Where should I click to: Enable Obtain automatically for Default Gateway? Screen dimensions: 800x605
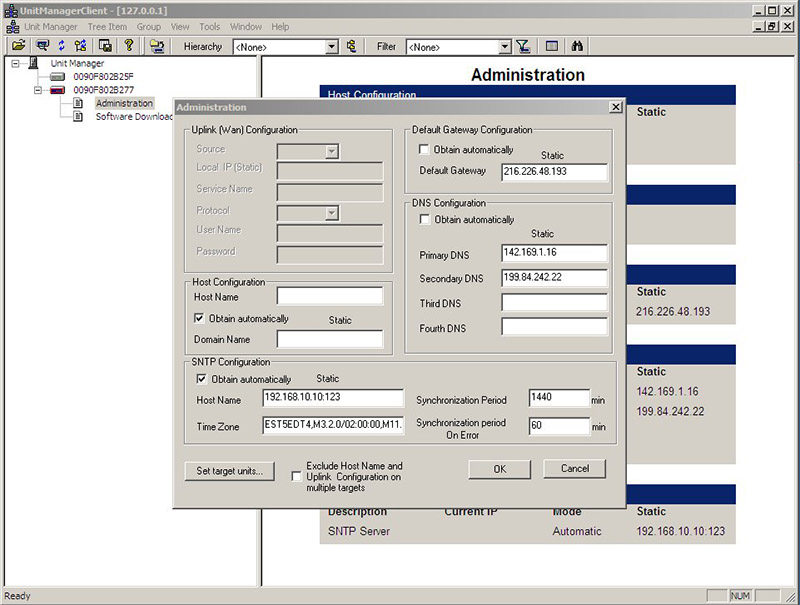(423, 149)
